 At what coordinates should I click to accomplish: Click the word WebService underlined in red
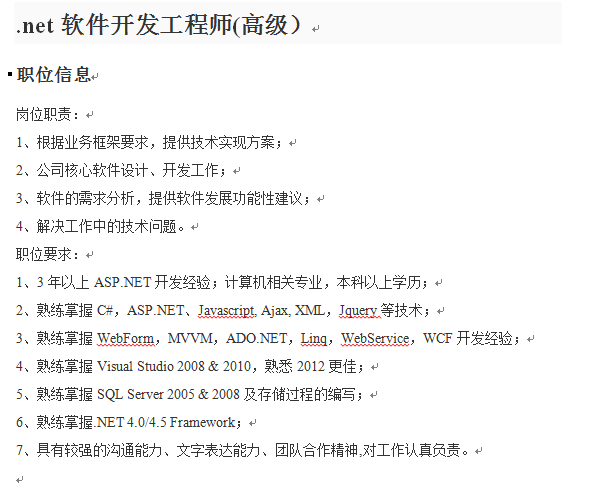375,339
